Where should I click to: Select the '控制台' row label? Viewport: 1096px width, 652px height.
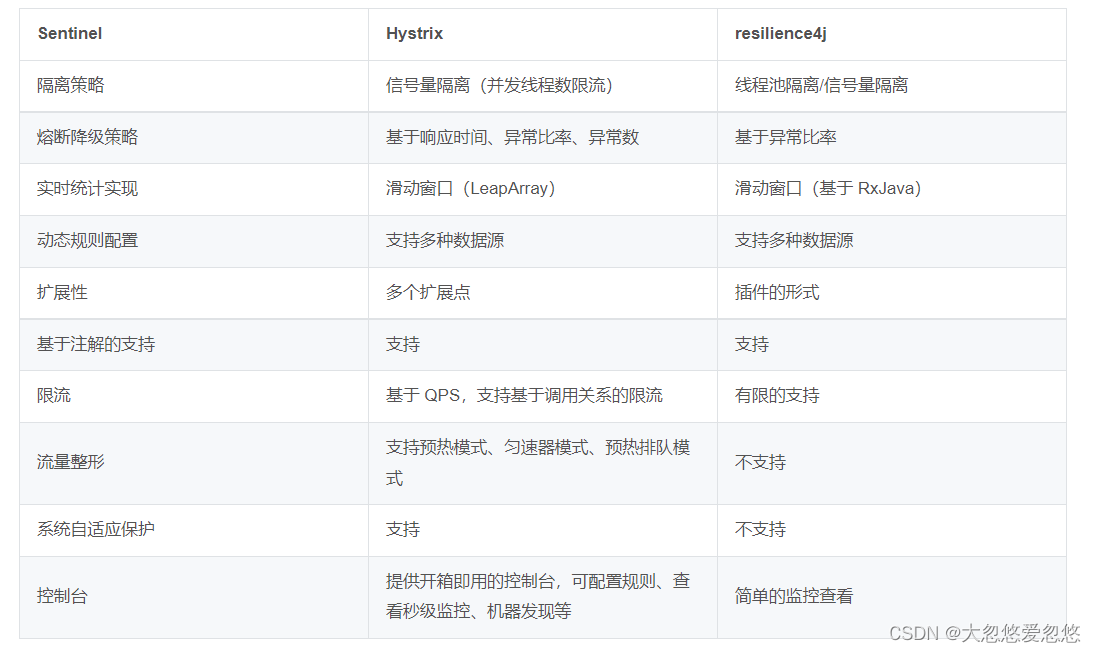[62, 596]
